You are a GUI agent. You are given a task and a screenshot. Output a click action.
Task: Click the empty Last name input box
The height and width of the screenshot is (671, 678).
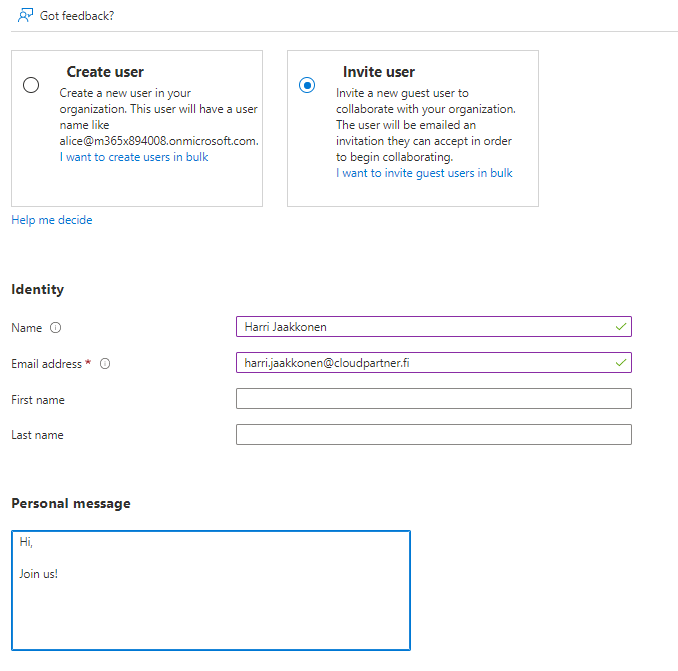(x=433, y=434)
